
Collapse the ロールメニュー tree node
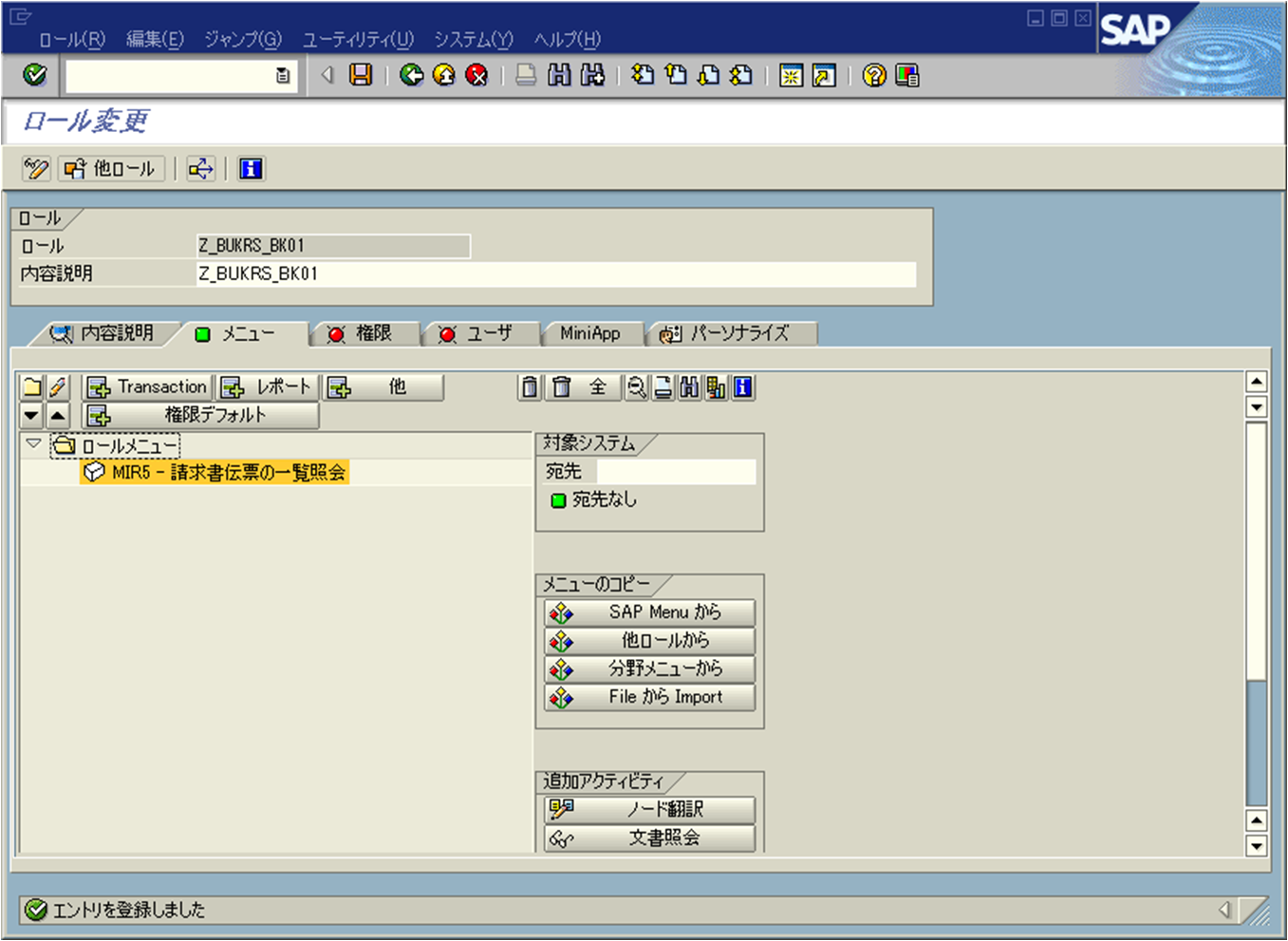(x=31, y=443)
